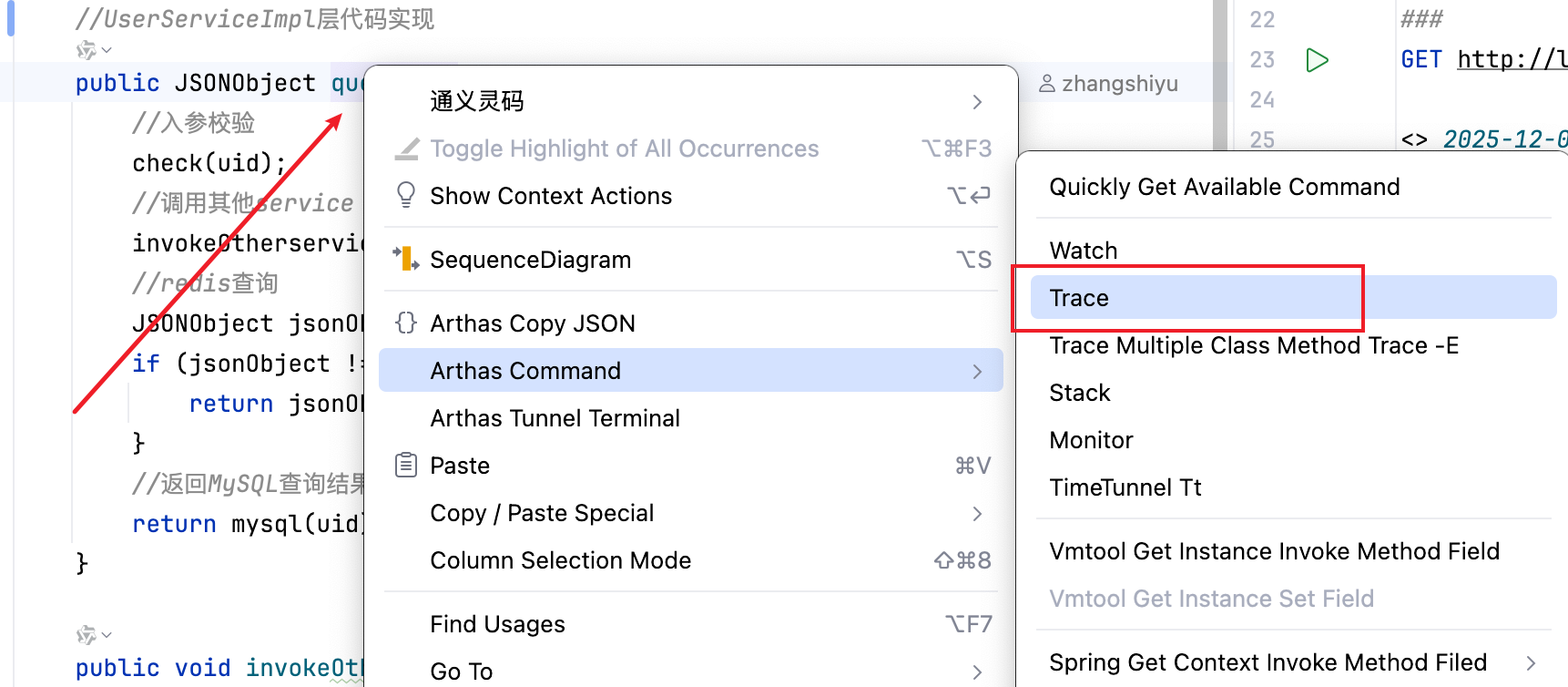Choose the Watch command
This screenshot has width=1568, height=687.
point(1083,251)
